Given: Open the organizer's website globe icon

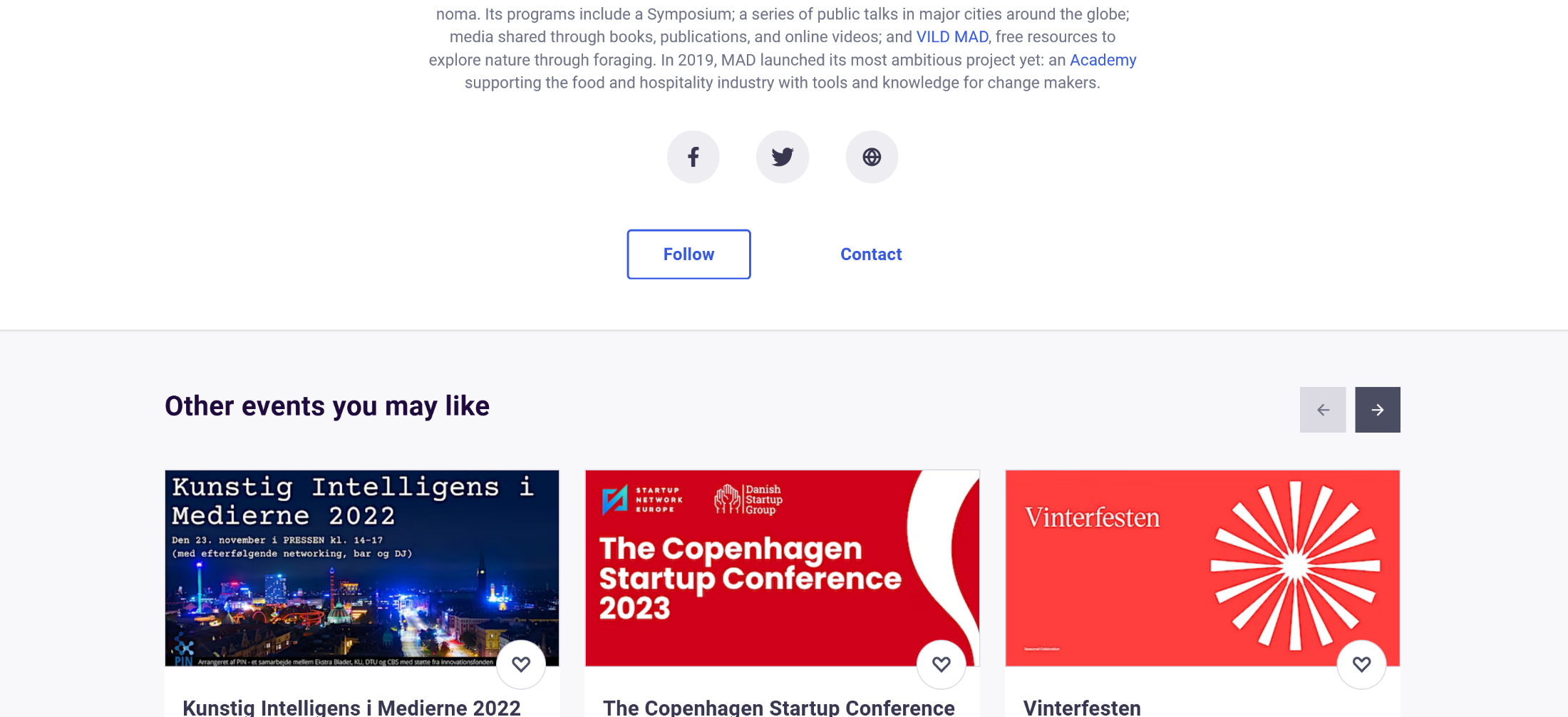Looking at the screenshot, I should (x=872, y=157).
